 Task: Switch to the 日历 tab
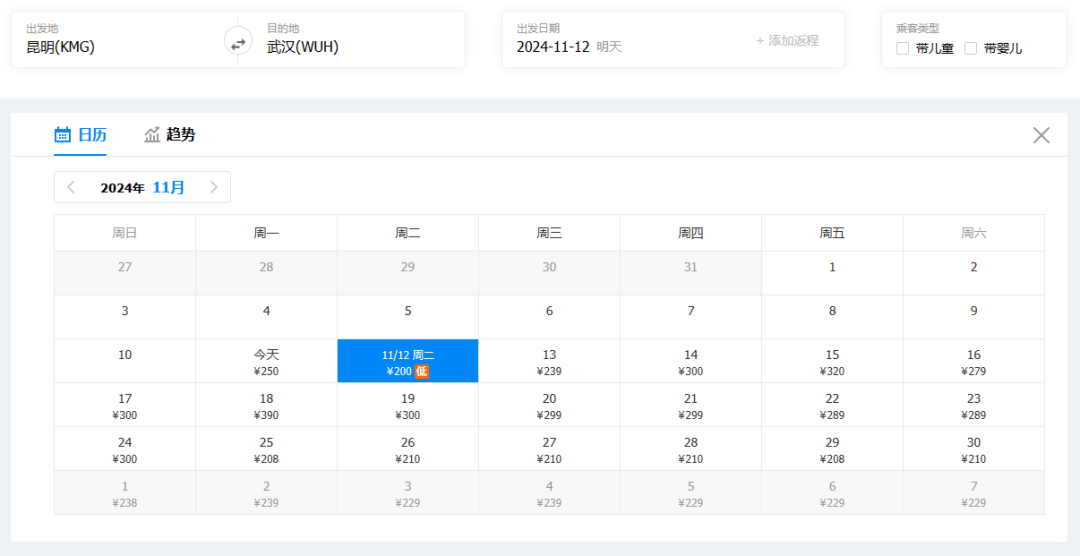(x=81, y=135)
